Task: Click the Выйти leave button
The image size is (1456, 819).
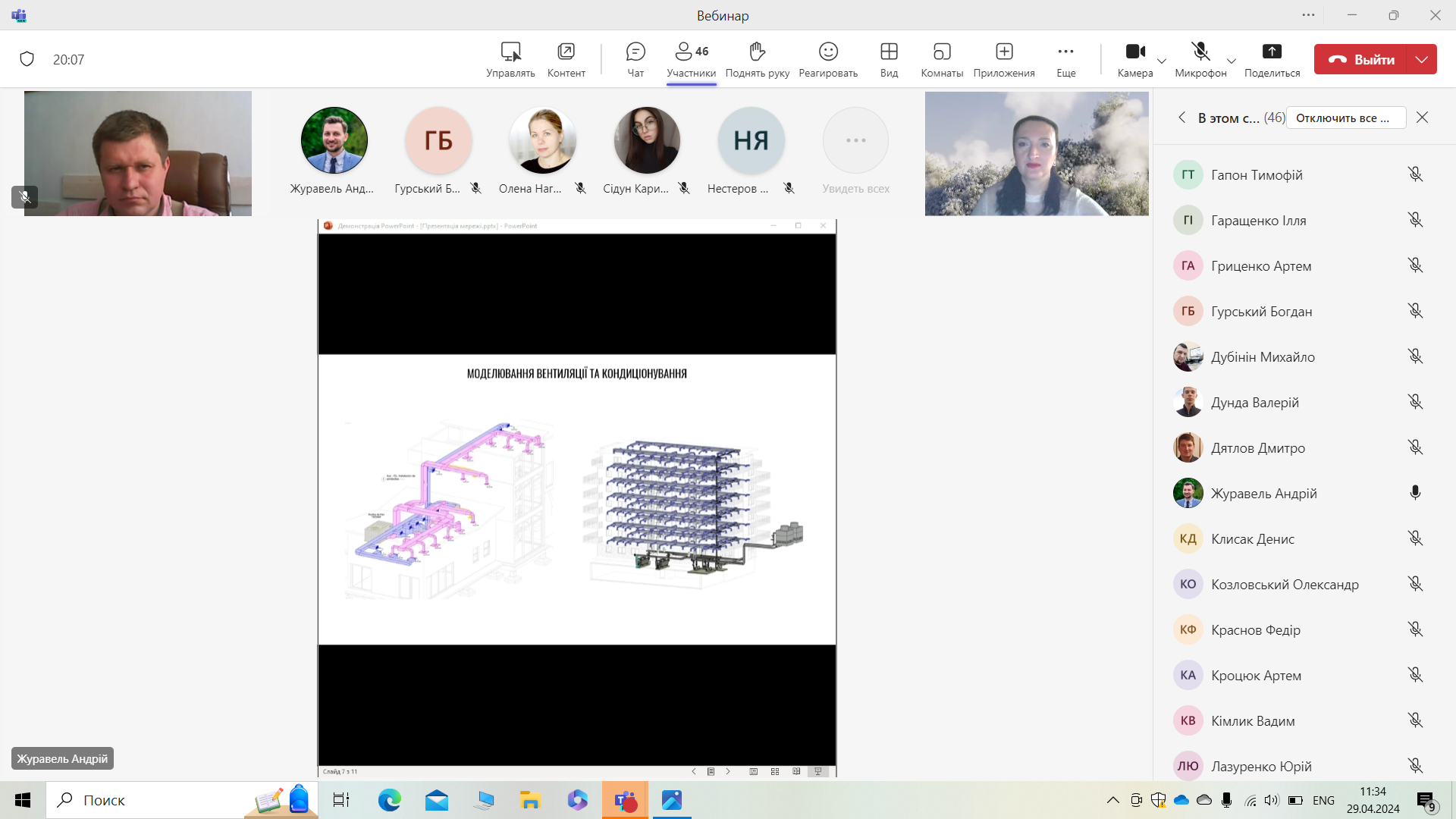Action: tap(1360, 59)
